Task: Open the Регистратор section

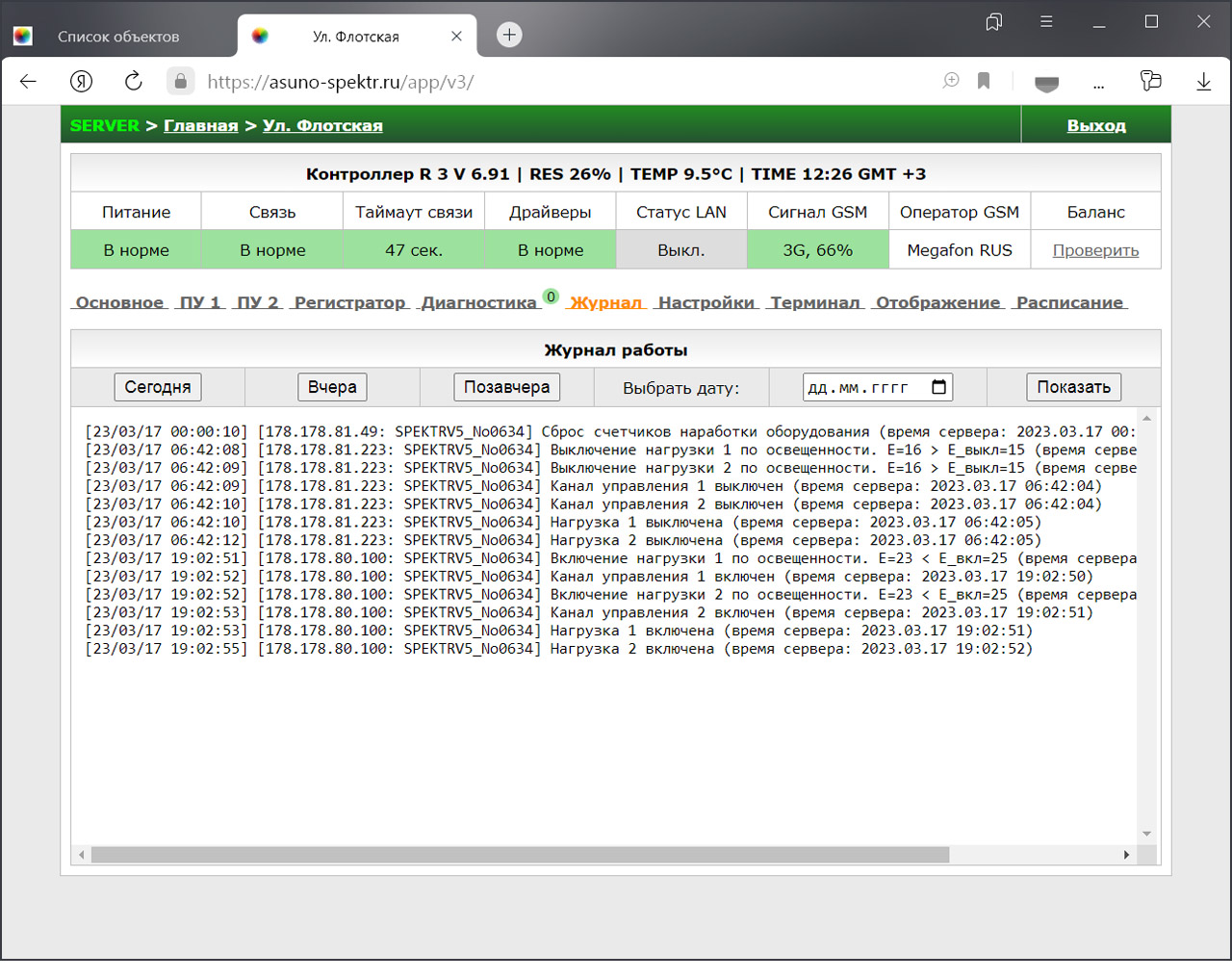Action: (x=349, y=302)
